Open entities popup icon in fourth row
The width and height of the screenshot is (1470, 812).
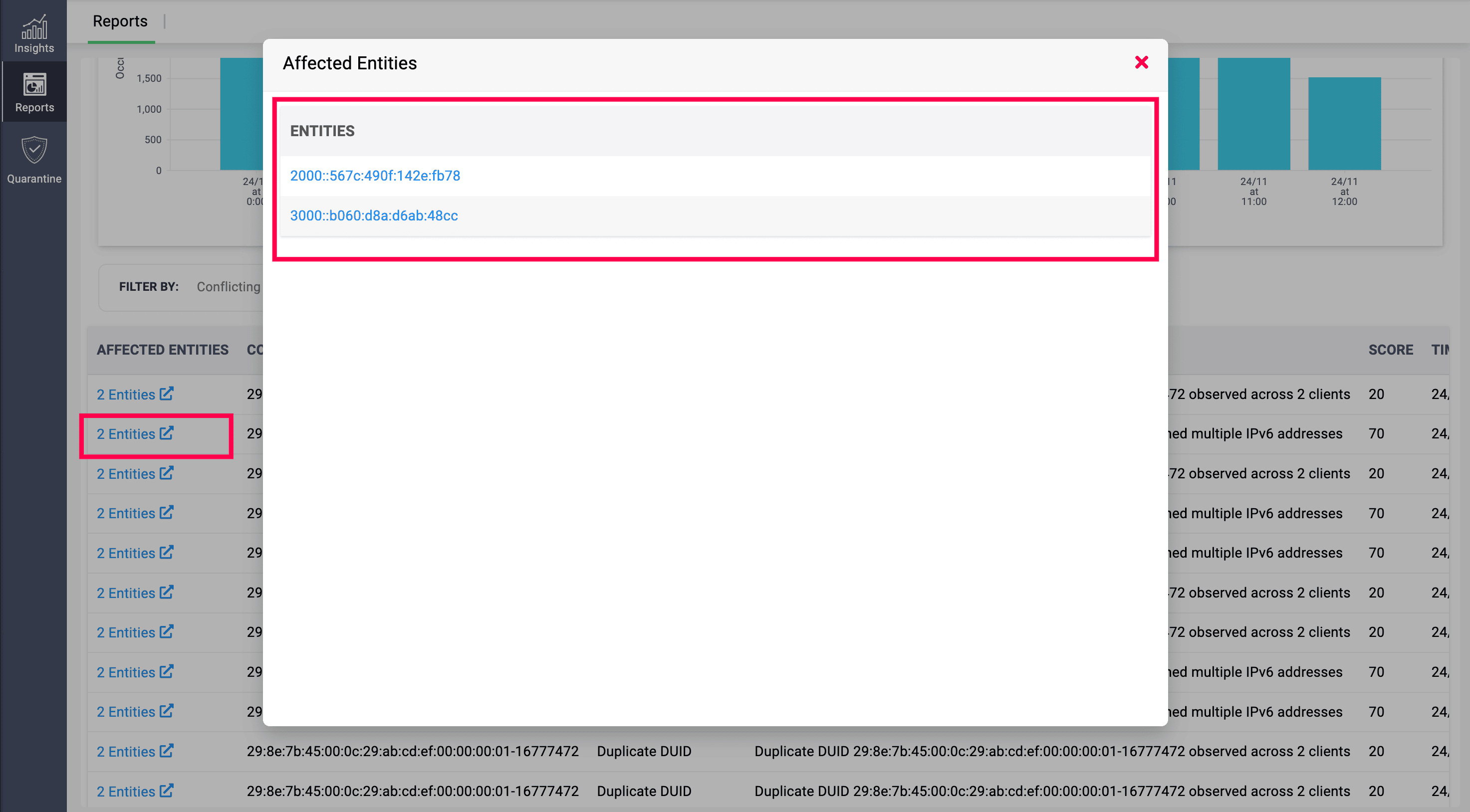pyautogui.click(x=166, y=513)
